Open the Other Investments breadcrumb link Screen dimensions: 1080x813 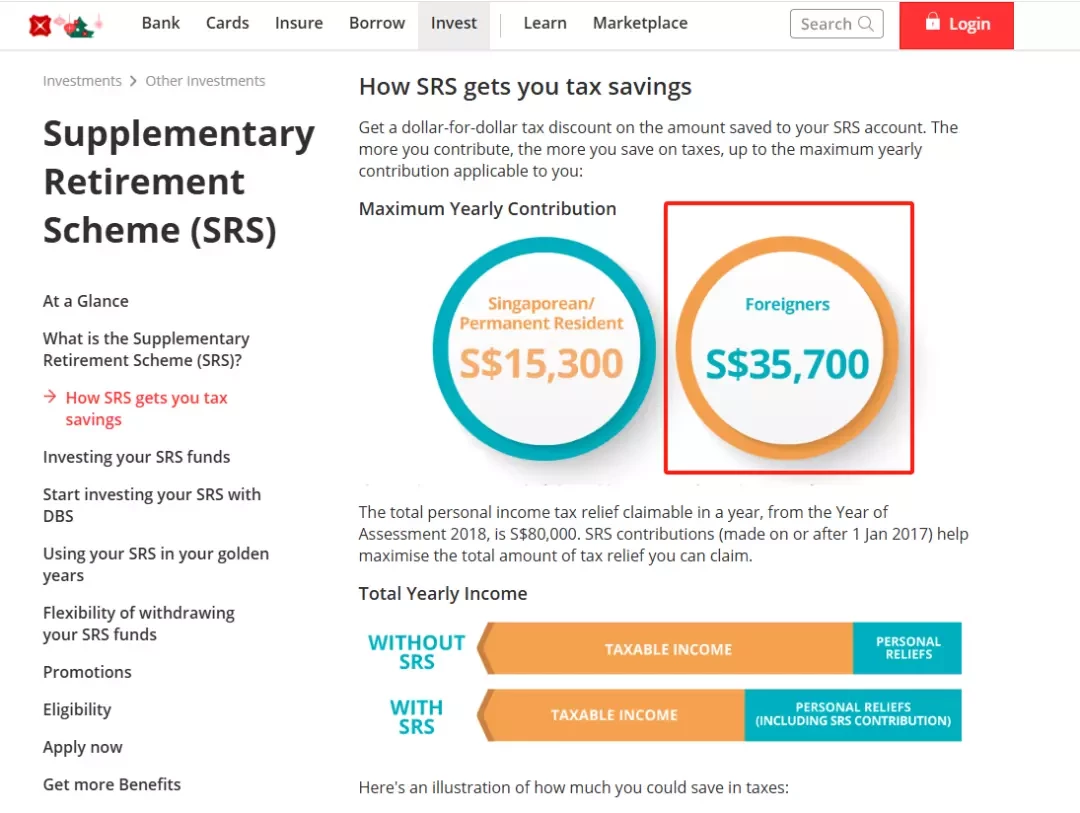(x=205, y=81)
